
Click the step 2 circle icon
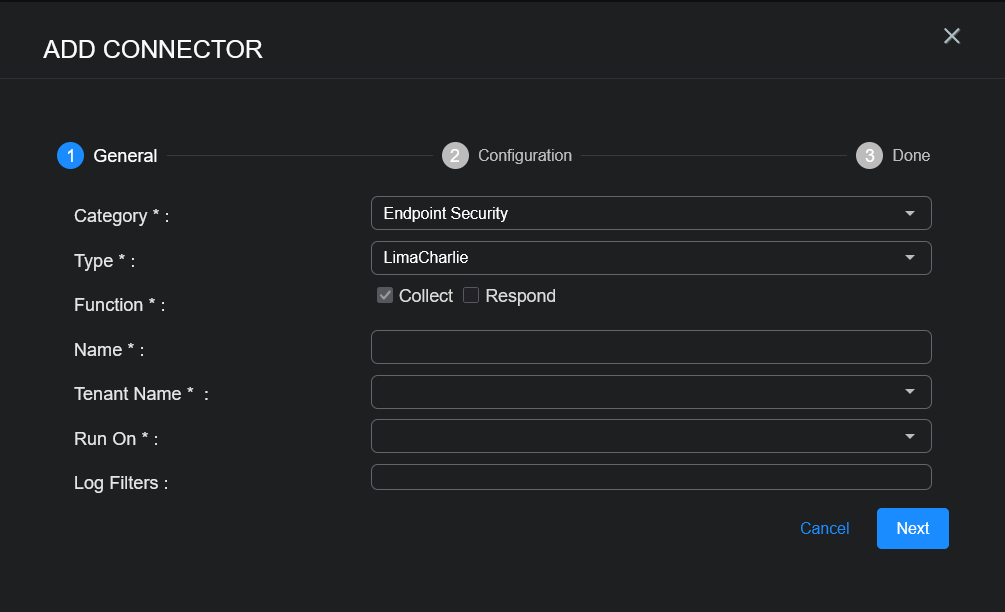455,156
